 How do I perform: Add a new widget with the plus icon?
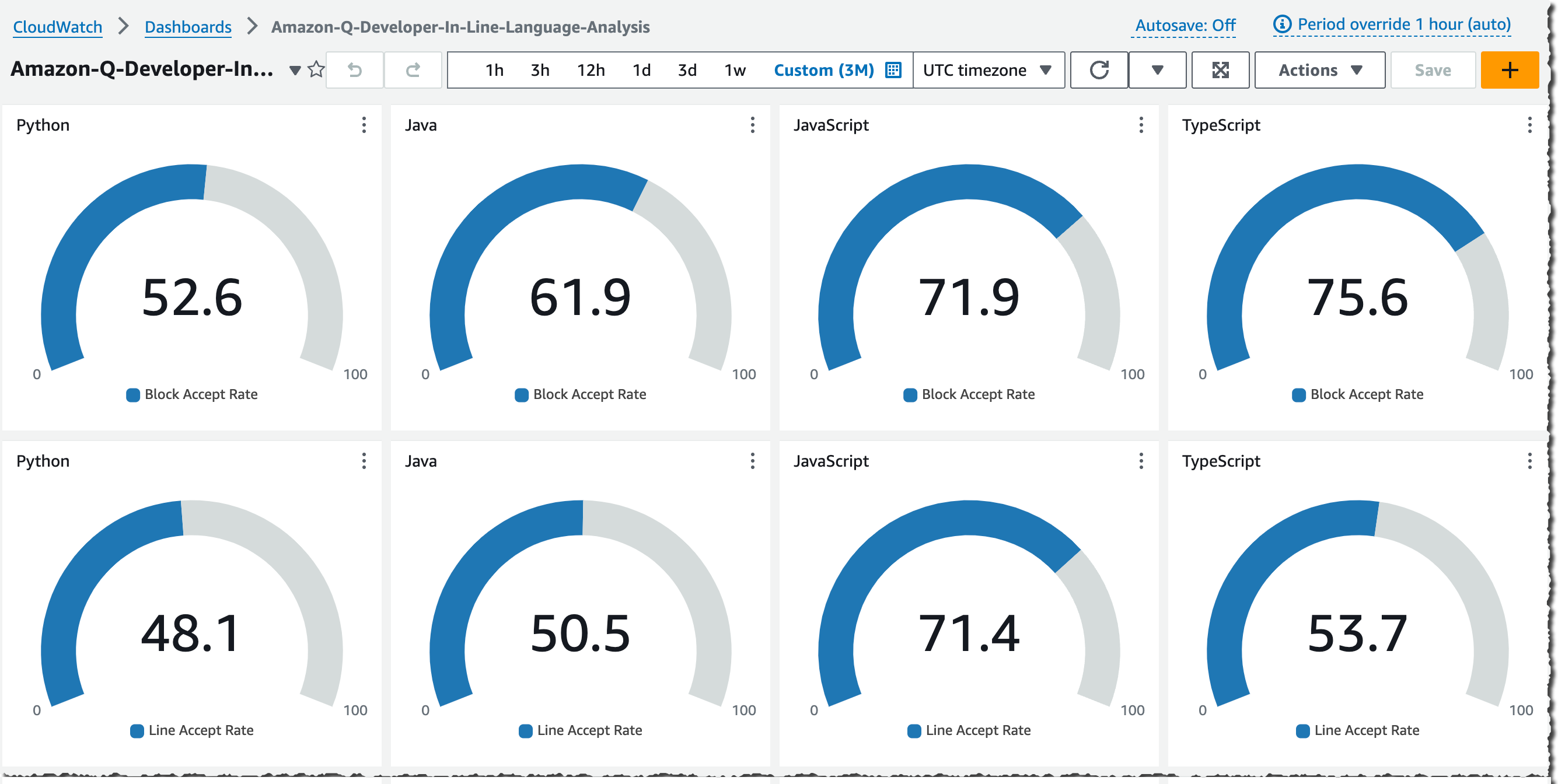tap(1509, 69)
